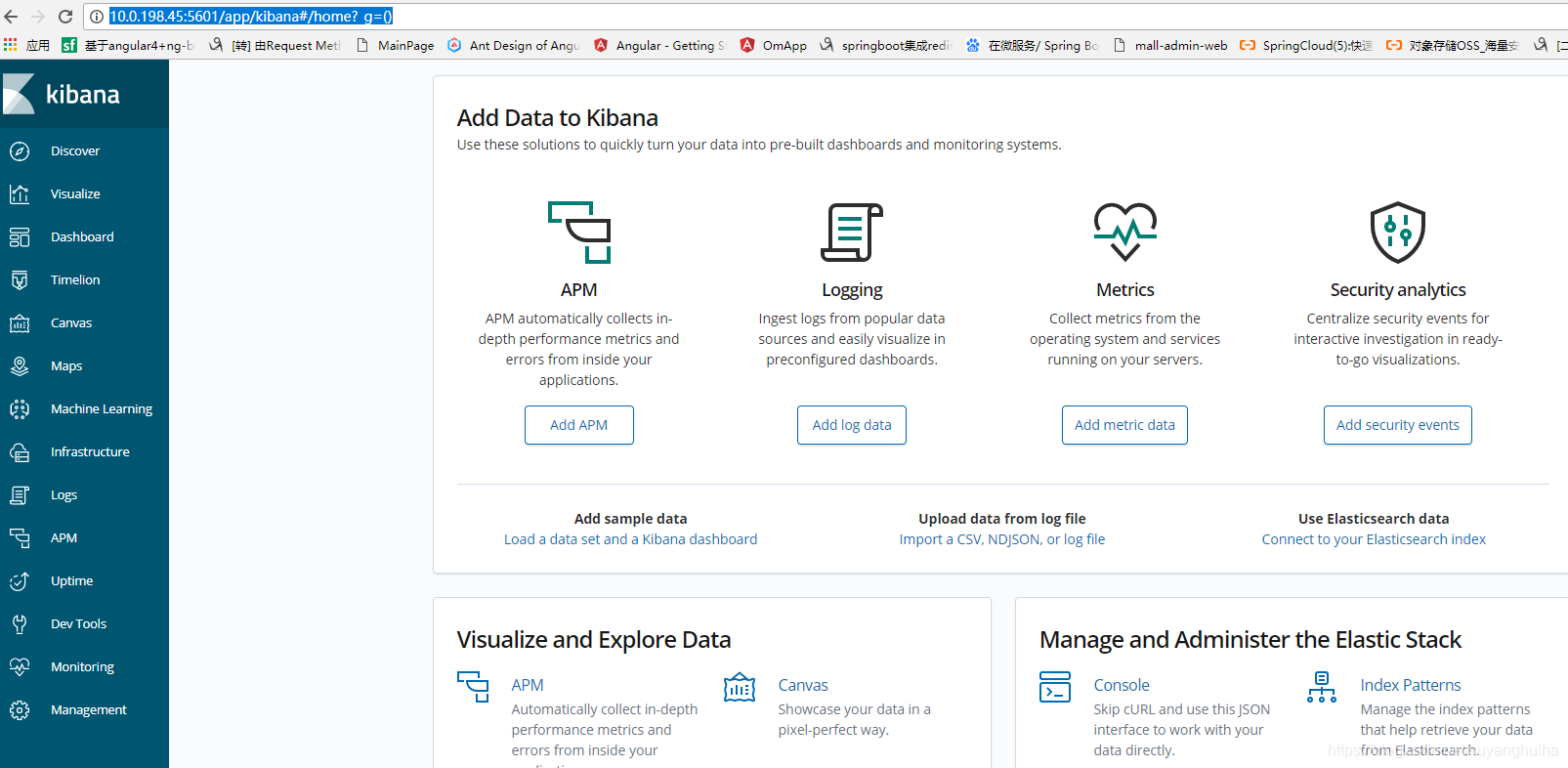The image size is (1568, 768).
Task: Open the browser apps grid bookmark
Action: tap(11, 45)
